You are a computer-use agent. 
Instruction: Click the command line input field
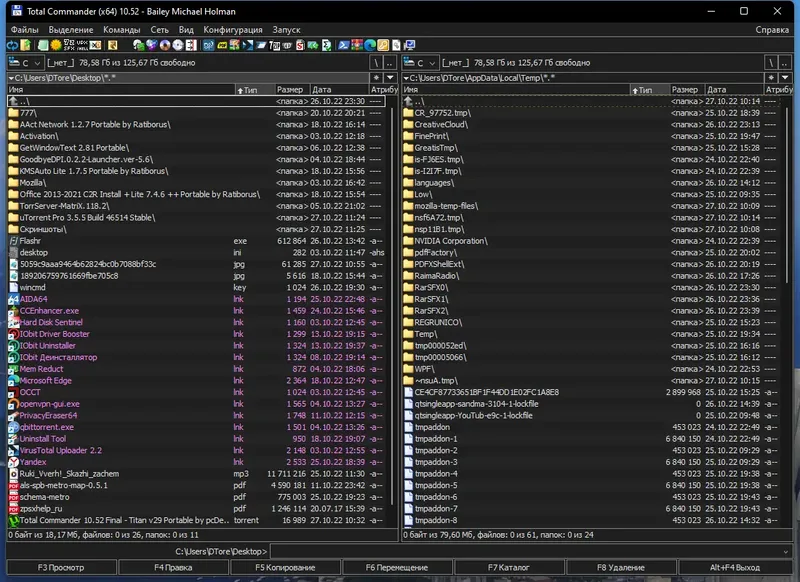530,551
